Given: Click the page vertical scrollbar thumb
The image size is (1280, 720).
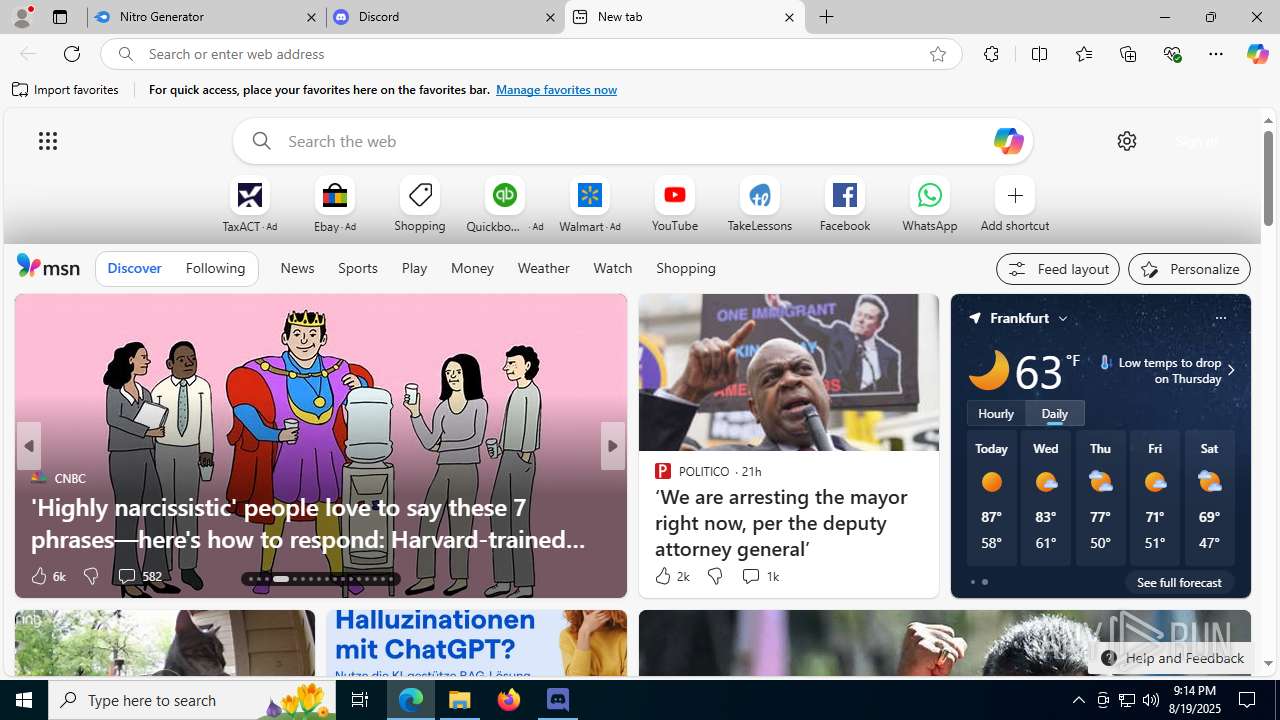Looking at the screenshot, I should [1268, 178].
